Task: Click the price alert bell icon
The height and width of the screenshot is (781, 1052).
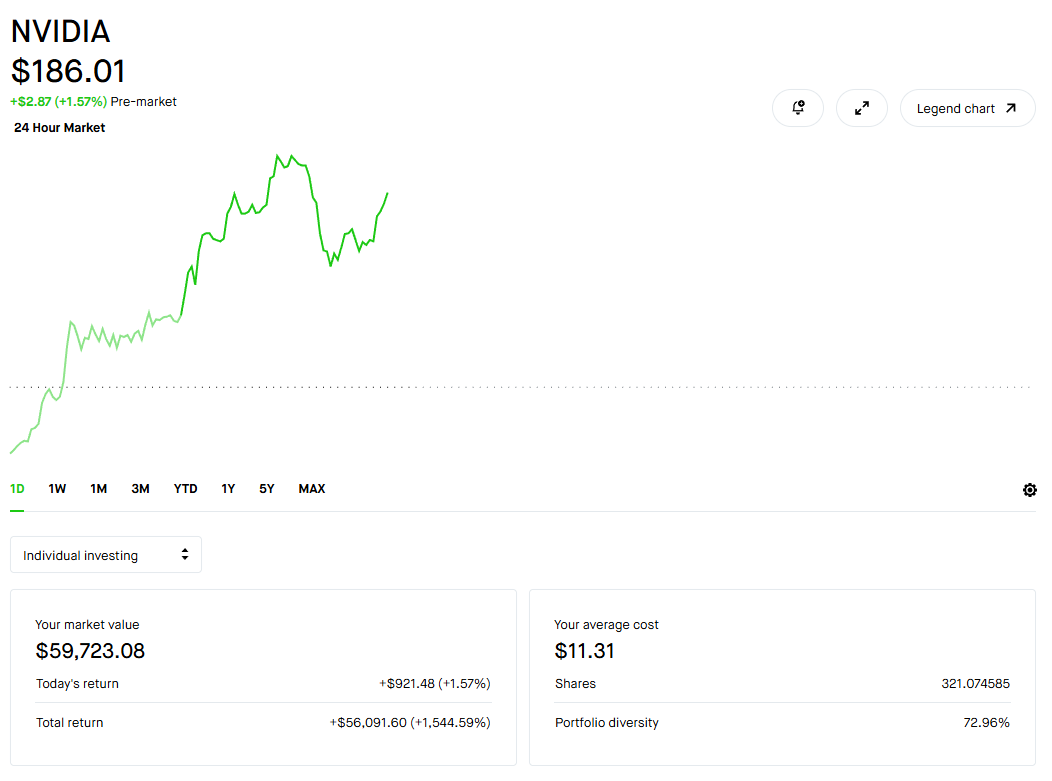Action: [x=798, y=108]
